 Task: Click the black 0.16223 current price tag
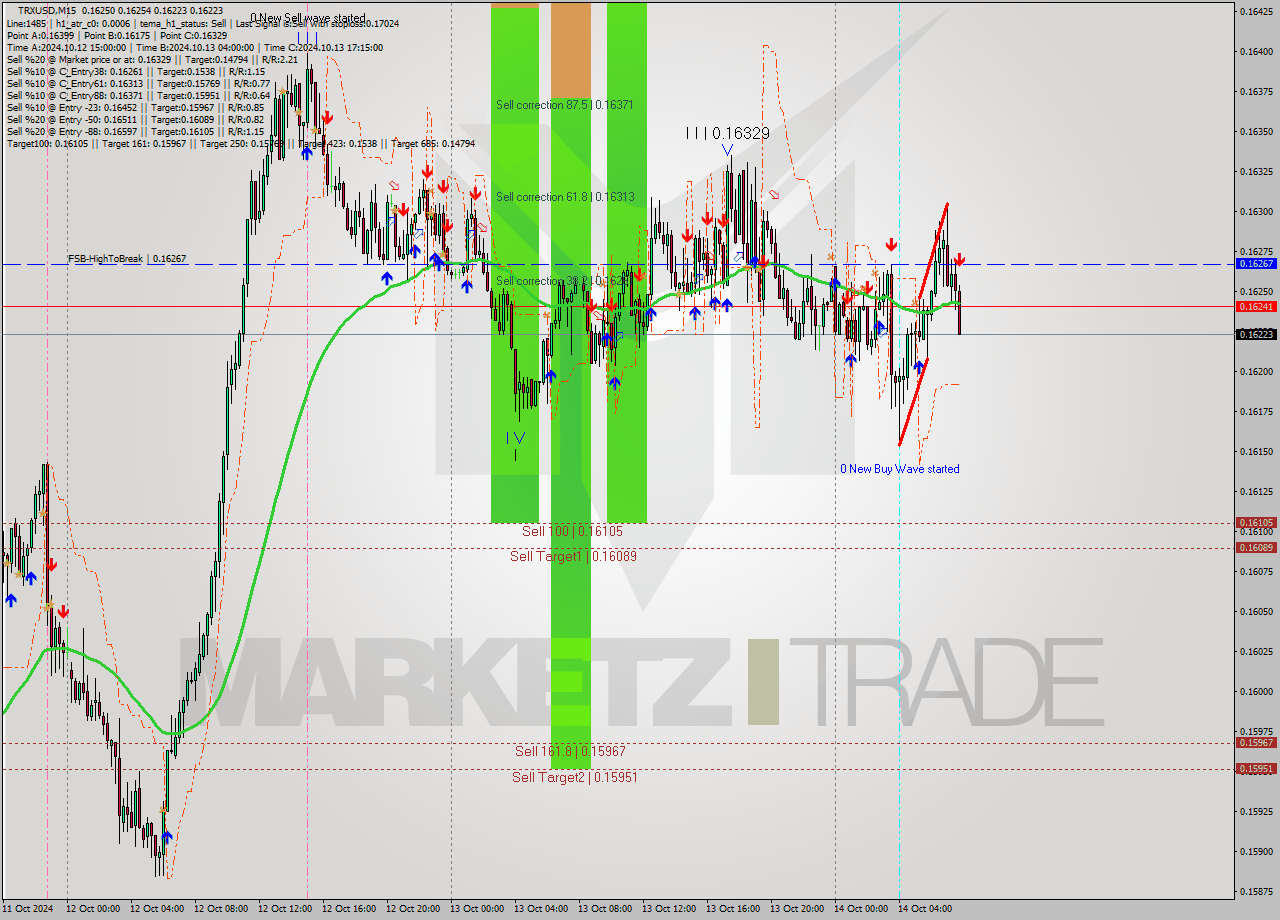pyautogui.click(x=1256, y=334)
